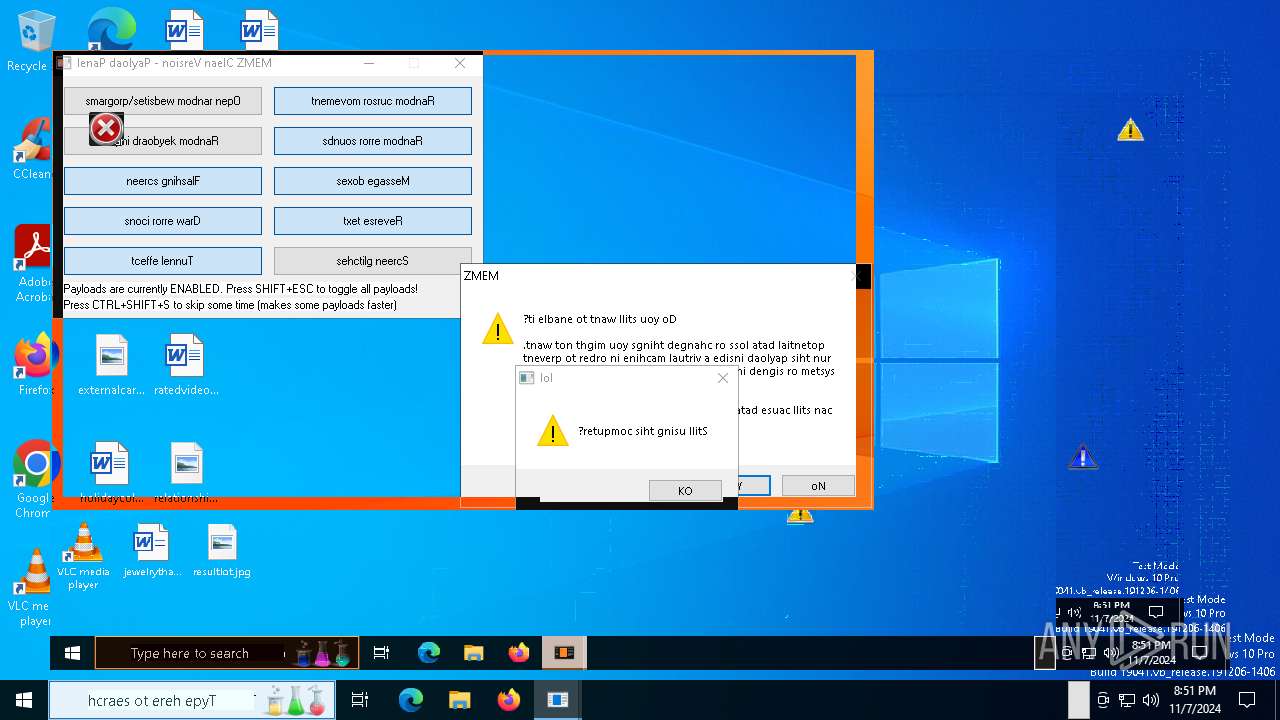This screenshot has height=720, width=1280.
Task: Toggle the 'sdnuos rorre modnaR' payload
Action: tap(373, 141)
